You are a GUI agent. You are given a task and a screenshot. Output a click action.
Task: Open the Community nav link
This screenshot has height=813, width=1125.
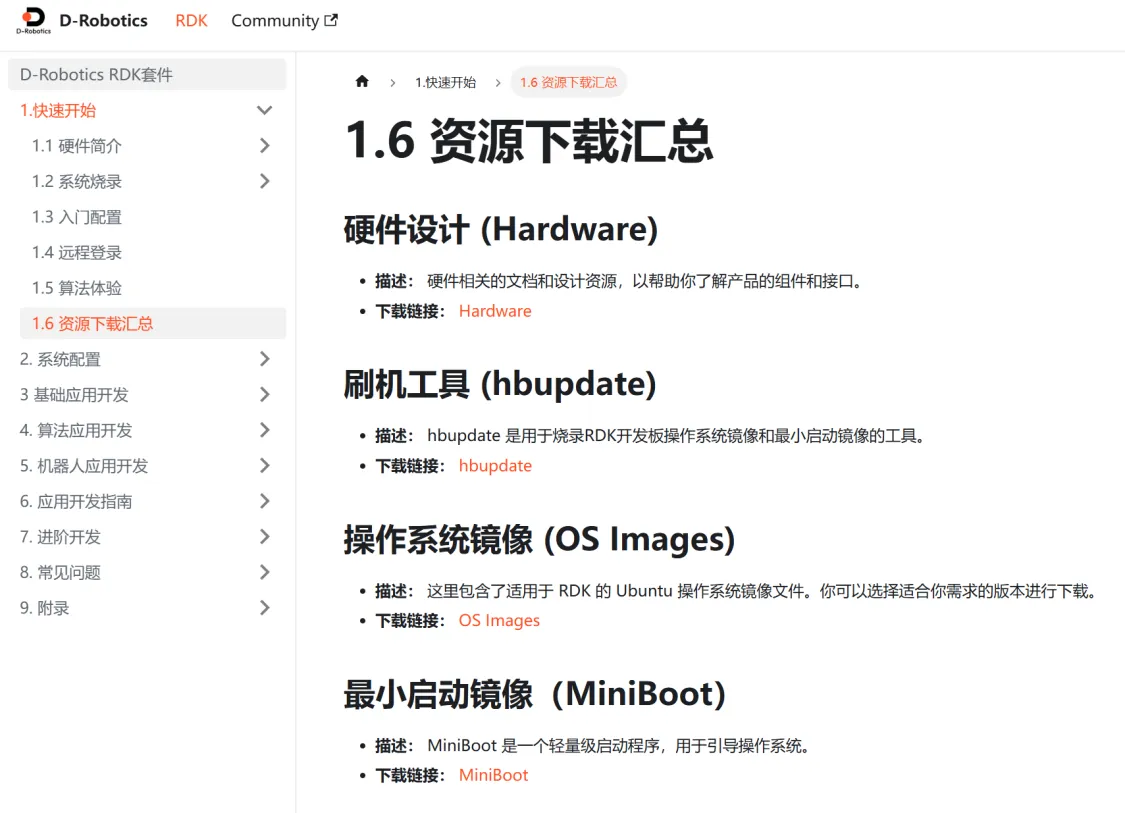(284, 21)
